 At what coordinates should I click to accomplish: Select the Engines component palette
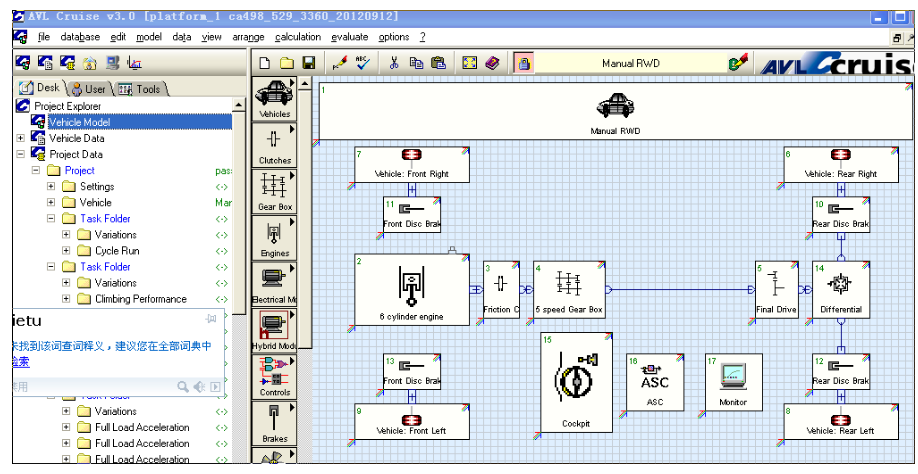[275, 238]
